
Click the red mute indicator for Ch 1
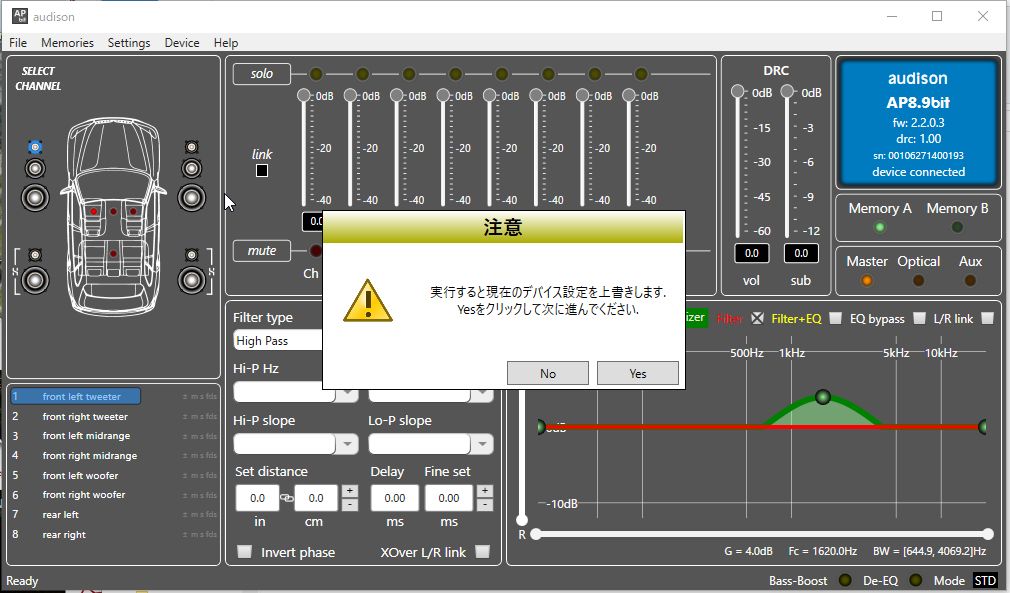(316, 250)
